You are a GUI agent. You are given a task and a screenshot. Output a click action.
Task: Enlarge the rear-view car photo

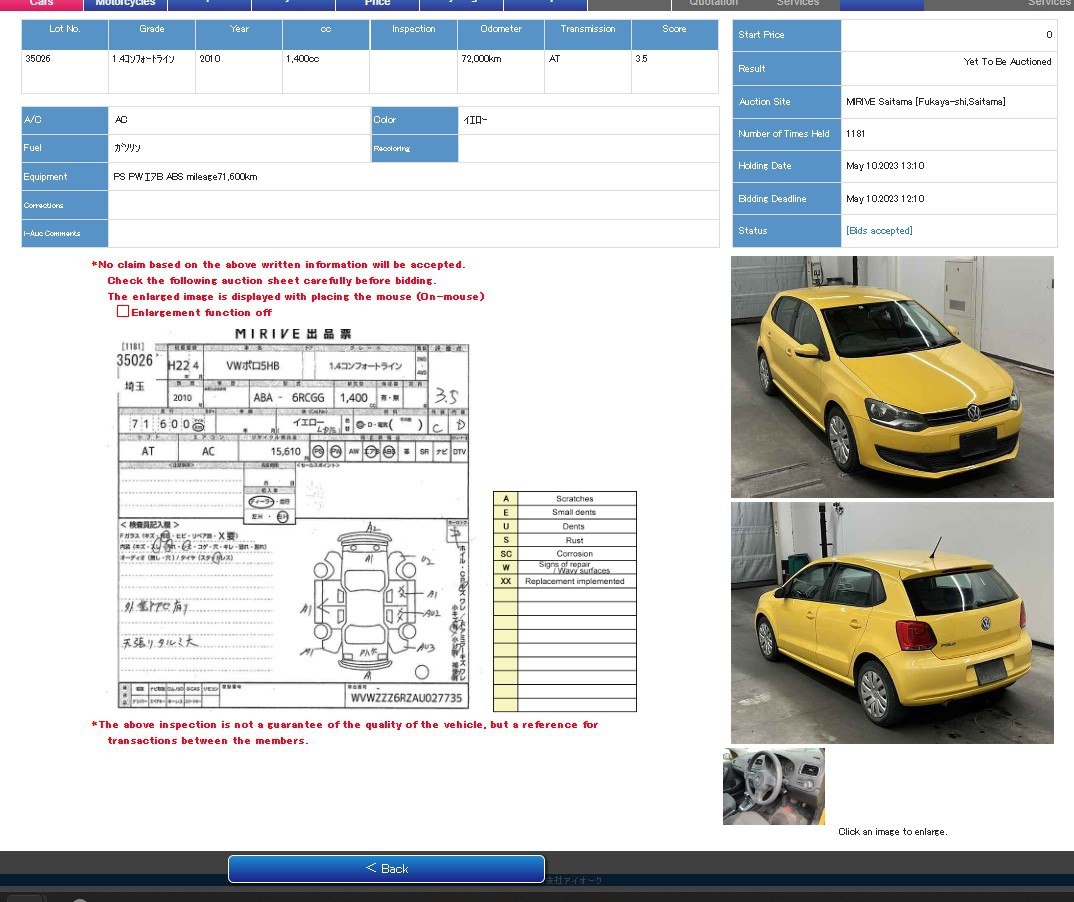click(891, 620)
